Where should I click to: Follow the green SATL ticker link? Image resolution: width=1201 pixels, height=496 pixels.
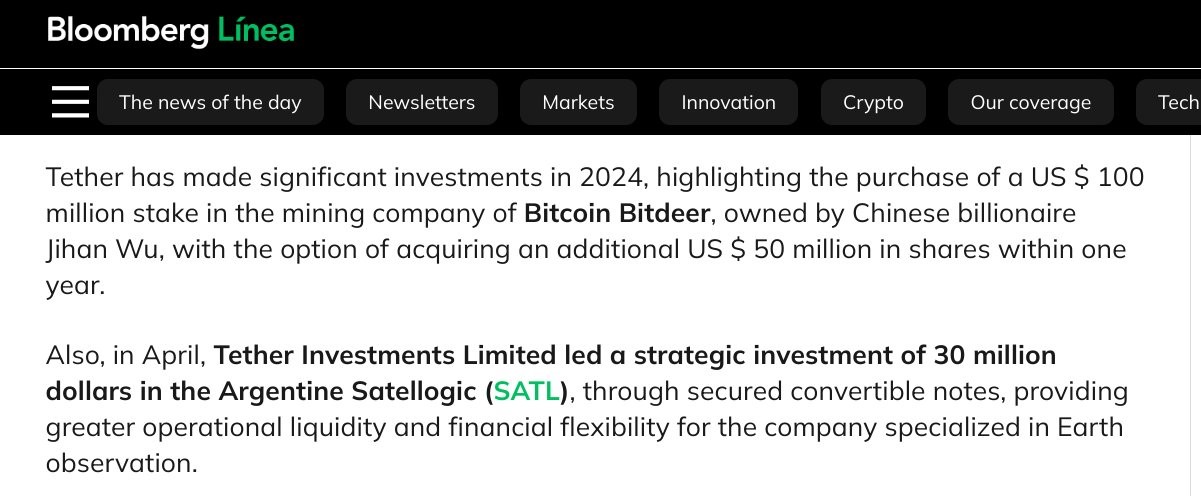tap(528, 391)
